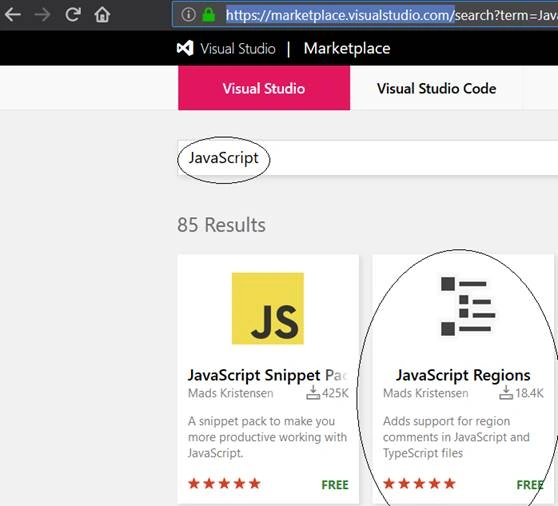Click the browser forward arrow
Image resolution: width=558 pixels, height=506 pixels.
tap(42, 15)
